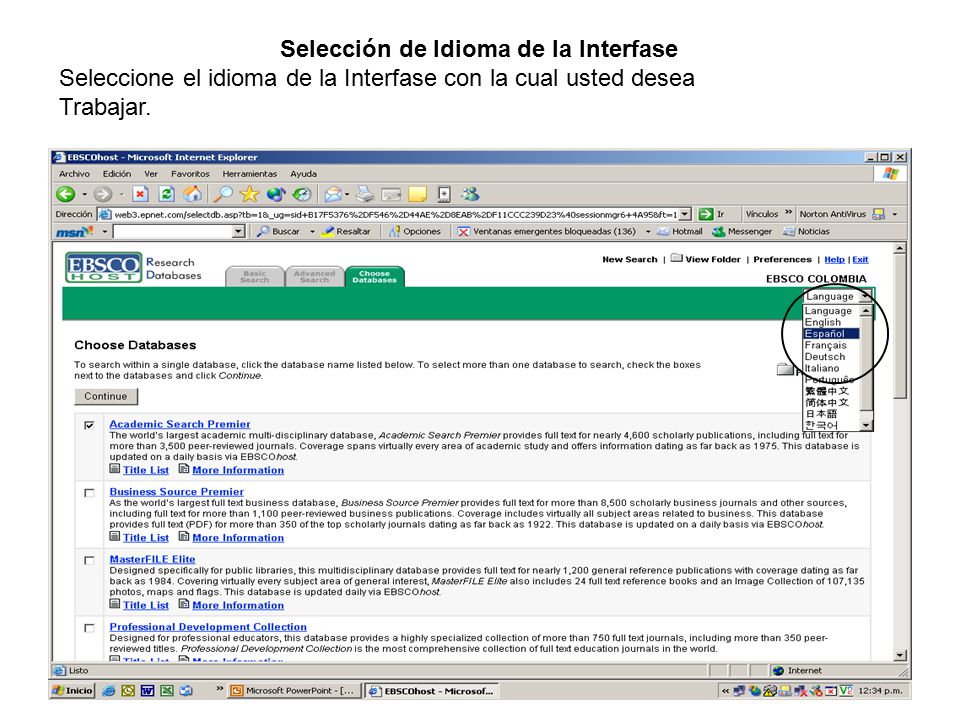The width and height of the screenshot is (960, 720).
Task: Check Business Source Premier checkbox
Action: coord(89,492)
